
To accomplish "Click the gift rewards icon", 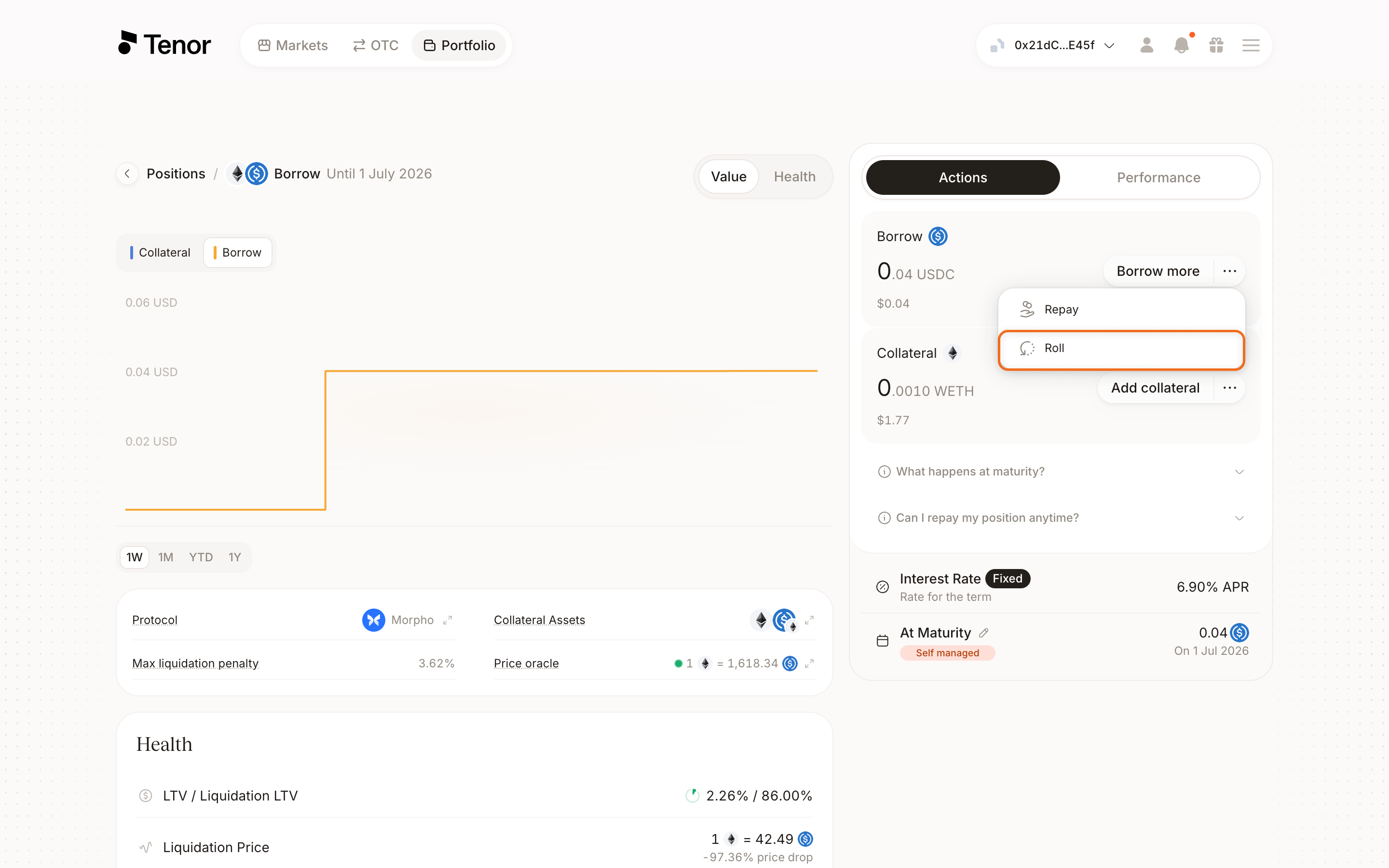I will (x=1216, y=45).
